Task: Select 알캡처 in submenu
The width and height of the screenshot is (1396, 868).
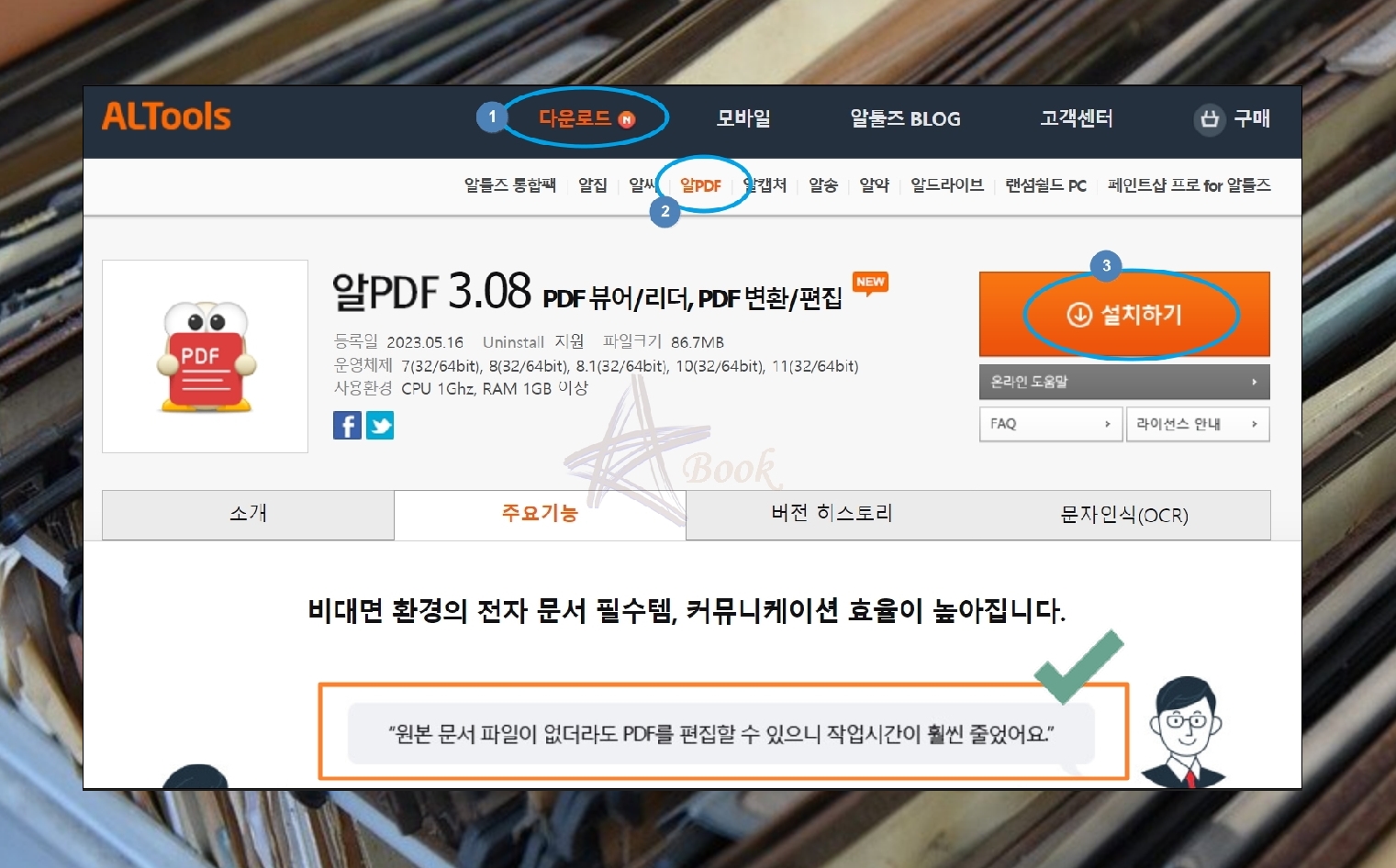Action: [x=765, y=185]
